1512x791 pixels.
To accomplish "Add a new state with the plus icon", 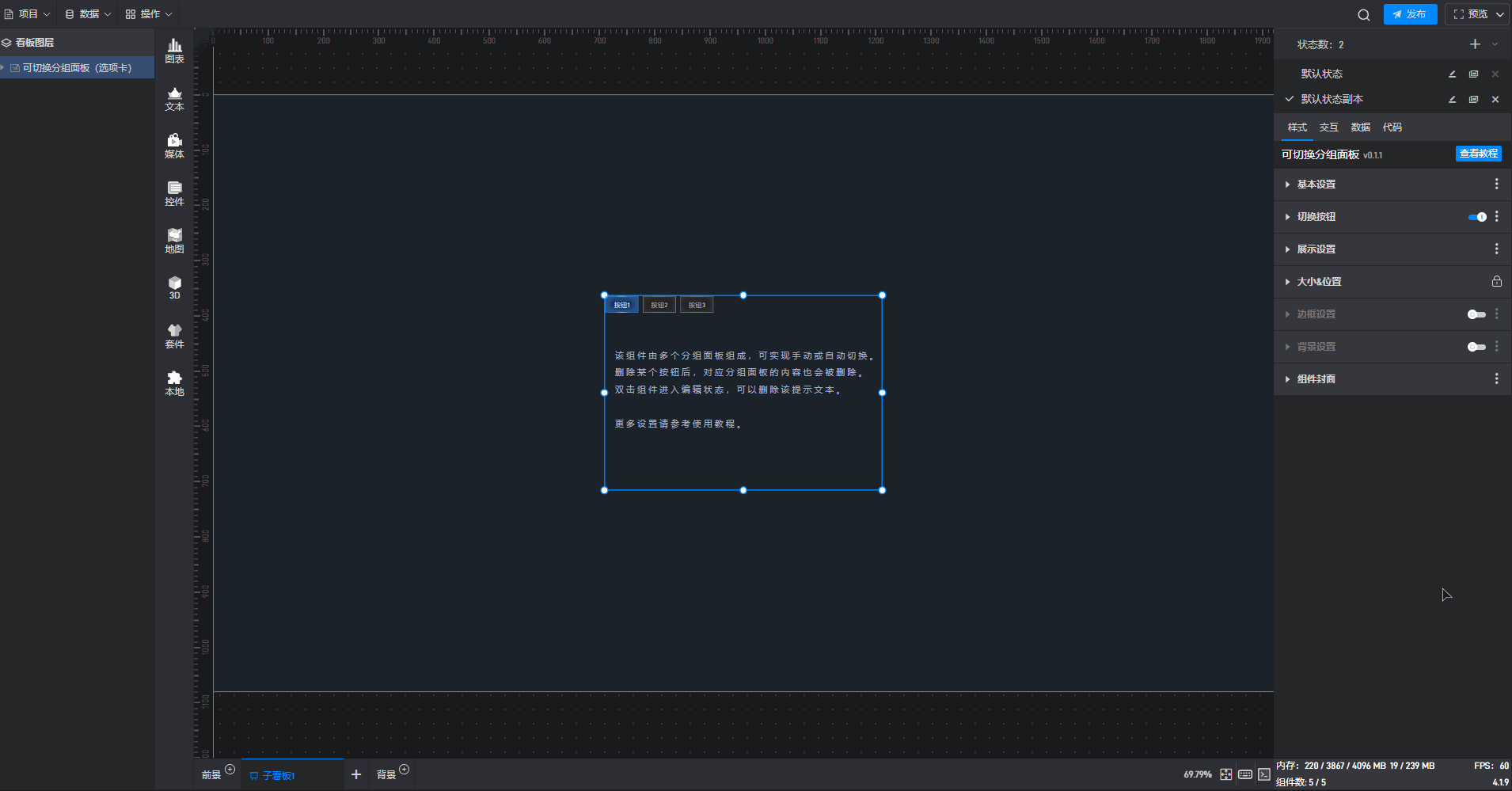I will (1475, 44).
